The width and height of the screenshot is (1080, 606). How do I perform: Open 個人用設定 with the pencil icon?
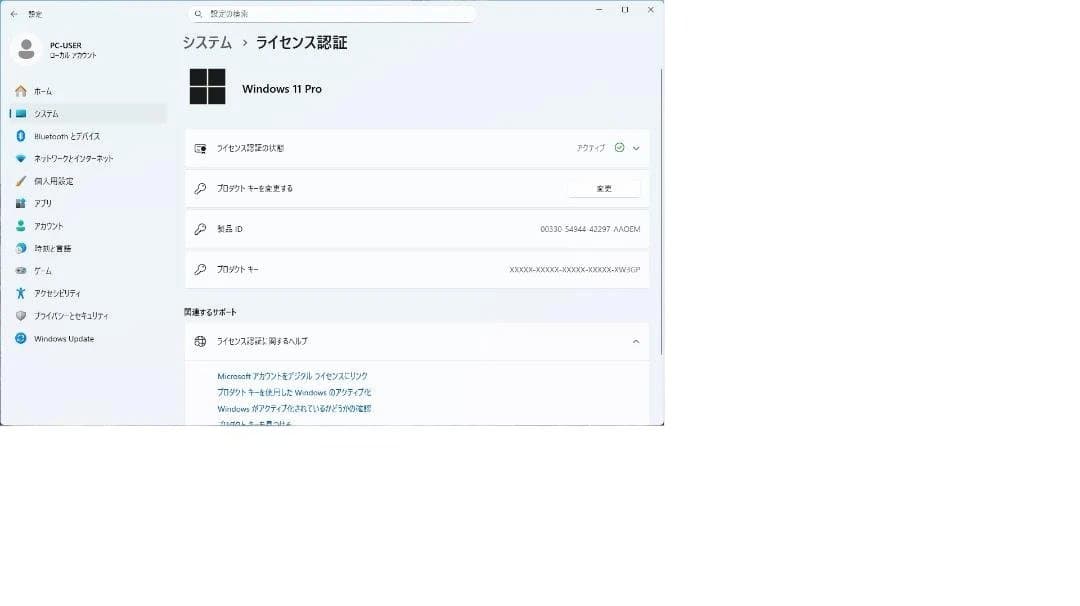click(x=53, y=181)
